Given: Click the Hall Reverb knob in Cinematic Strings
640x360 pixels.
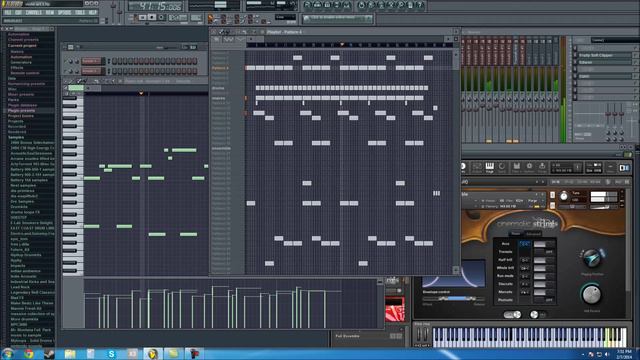Looking at the screenshot, I should pyautogui.click(x=591, y=294).
